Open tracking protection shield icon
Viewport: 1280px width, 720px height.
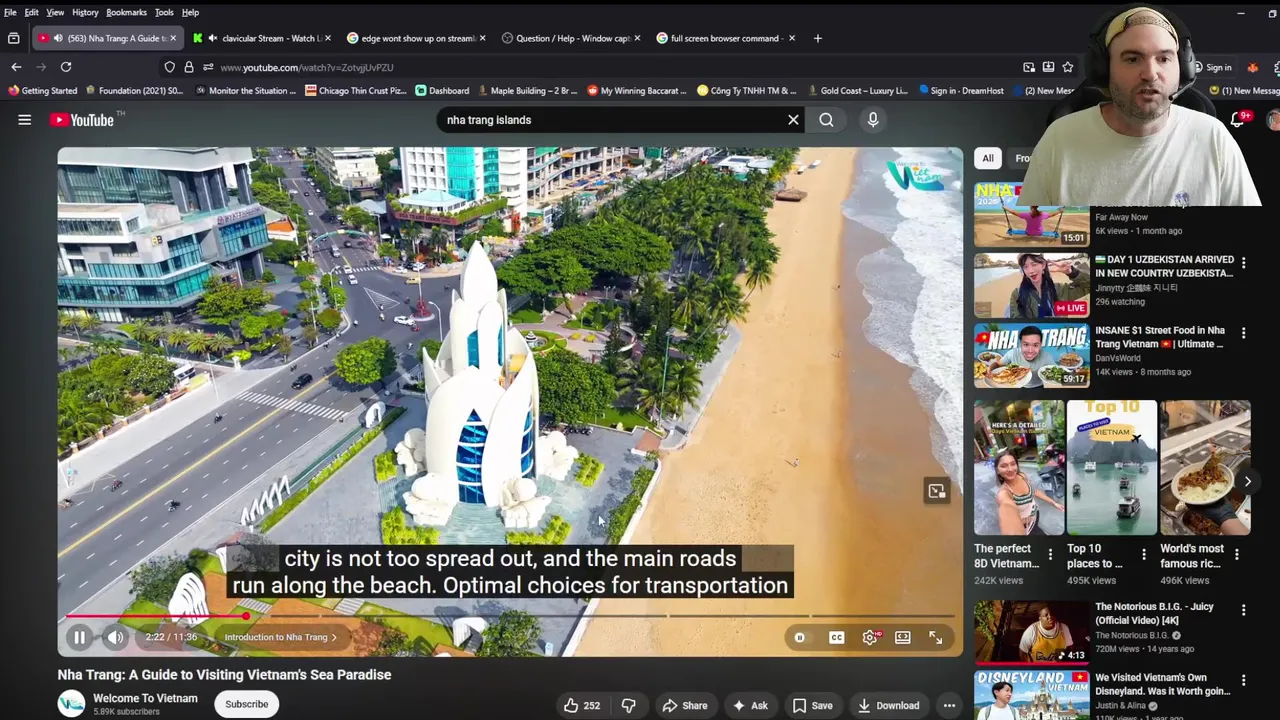pyautogui.click(x=170, y=67)
